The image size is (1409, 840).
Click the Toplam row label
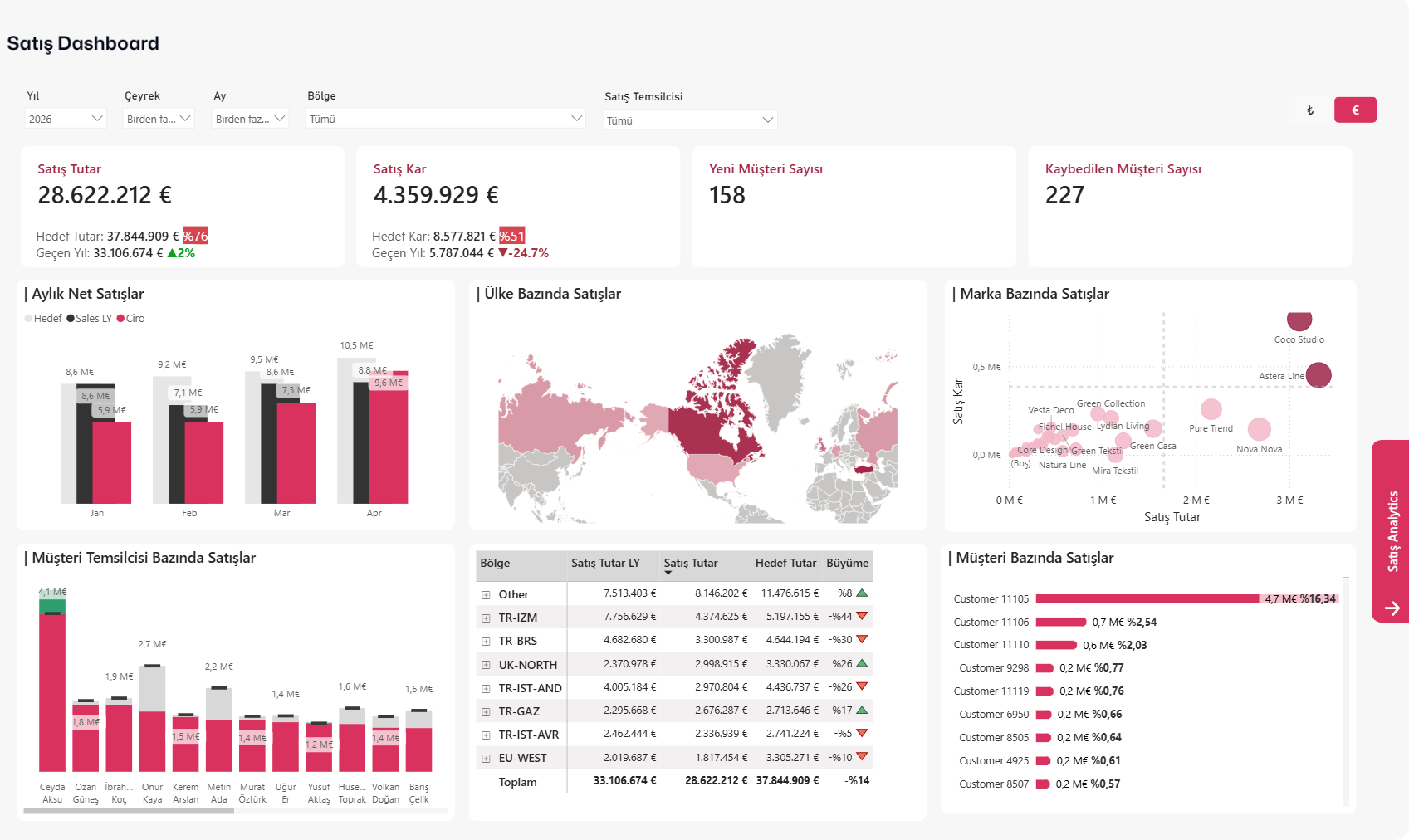point(517,782)
